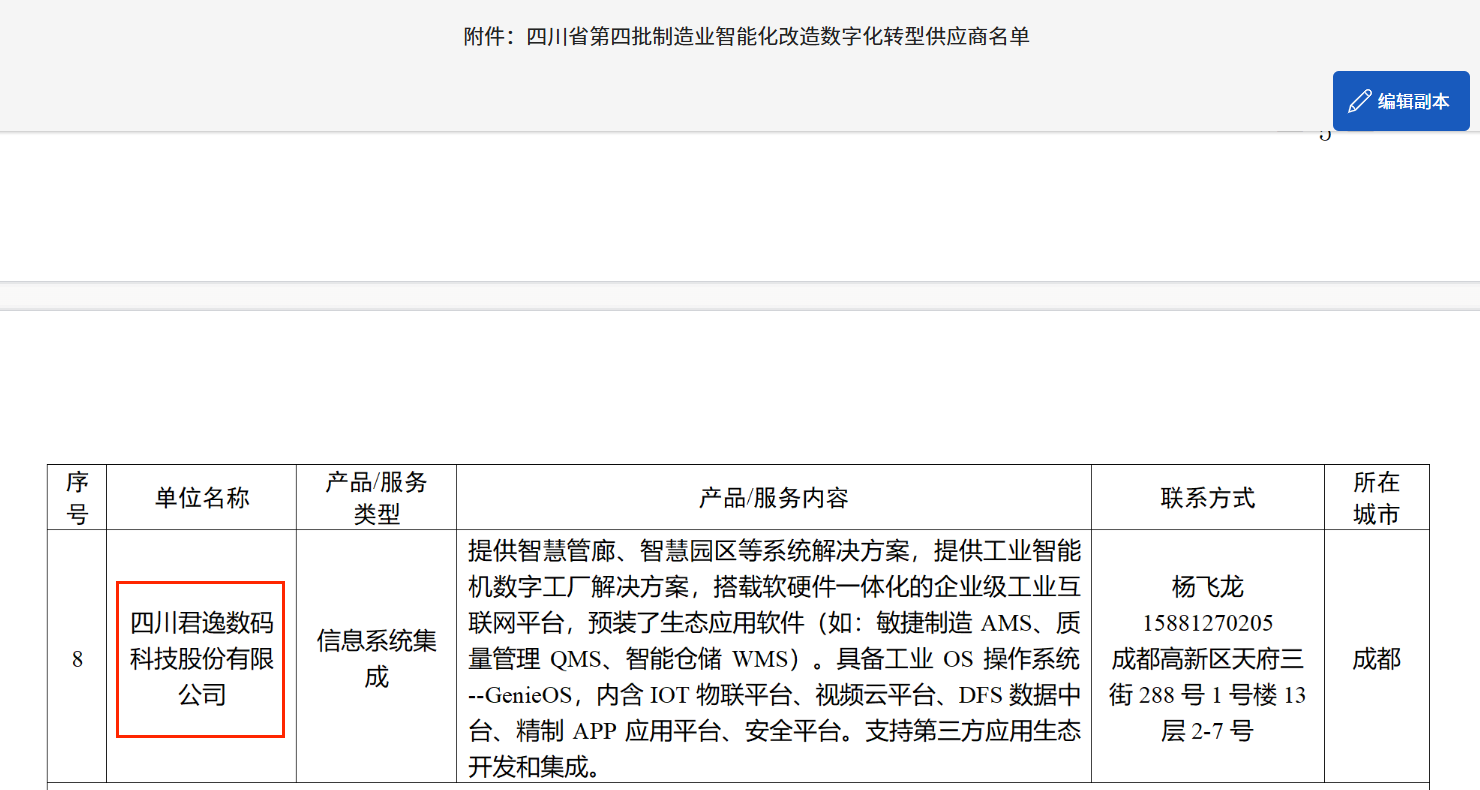1480x790 pixels.
Task: Click the 所在城市 column header
Action: [1376, 498]
